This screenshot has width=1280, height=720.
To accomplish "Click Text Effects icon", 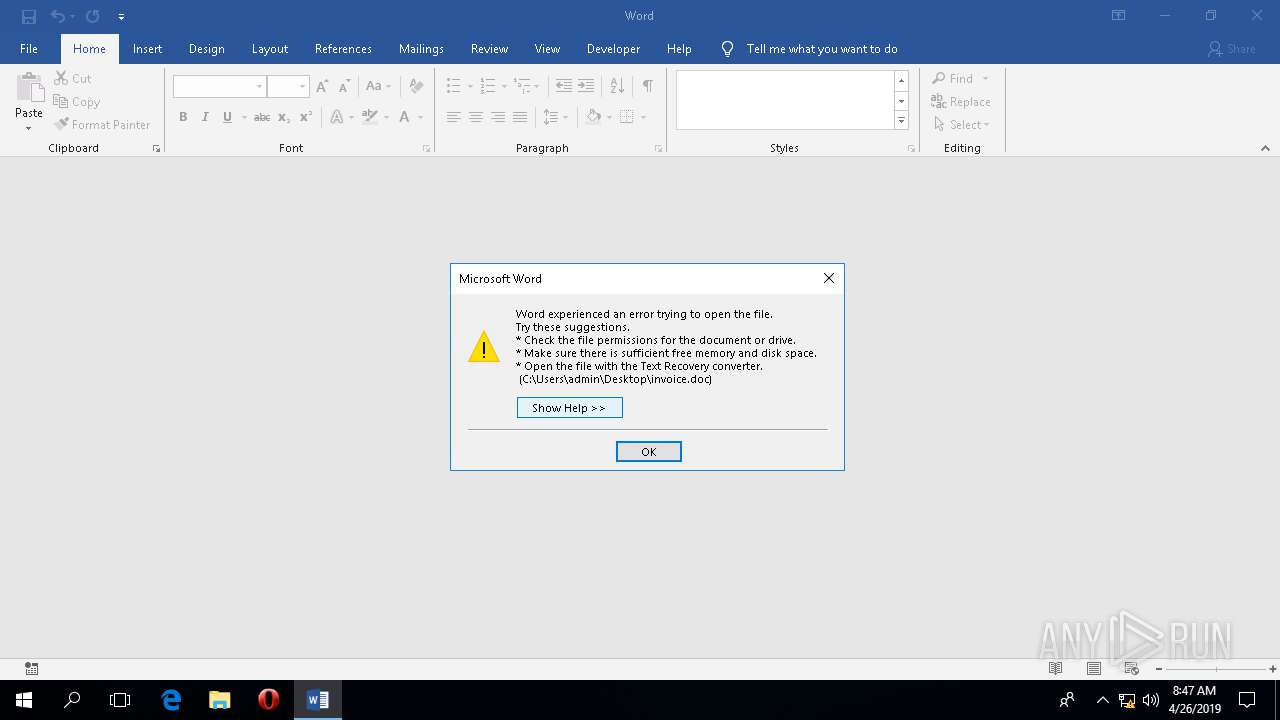I will (337, 117).
